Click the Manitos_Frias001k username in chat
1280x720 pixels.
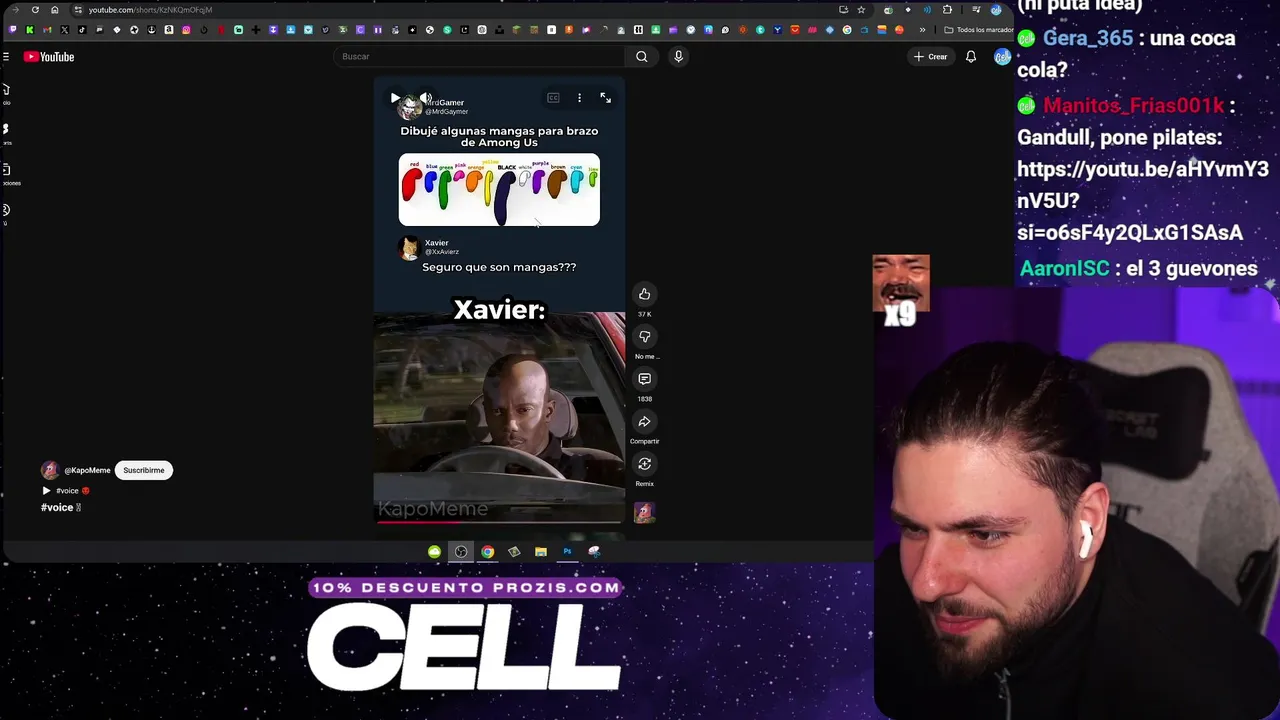[1134, 105]
